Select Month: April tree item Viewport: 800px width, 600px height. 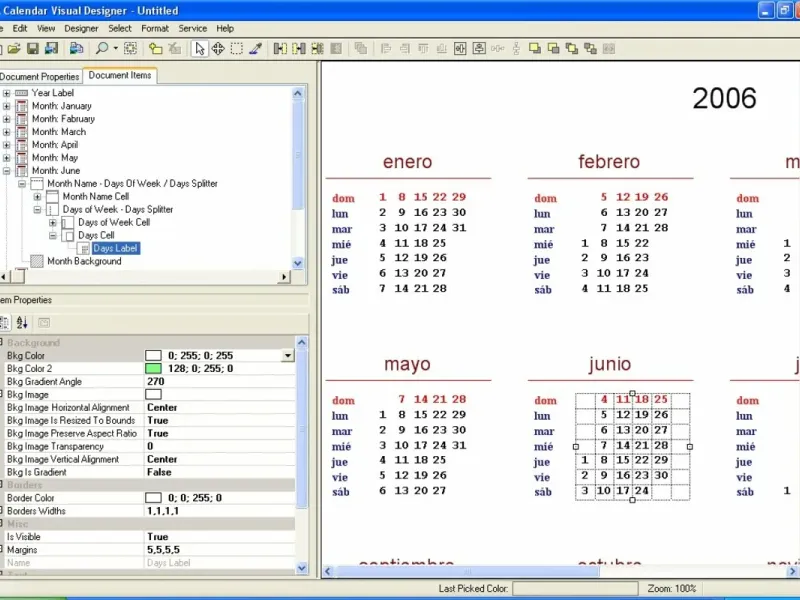click(55, 145)
